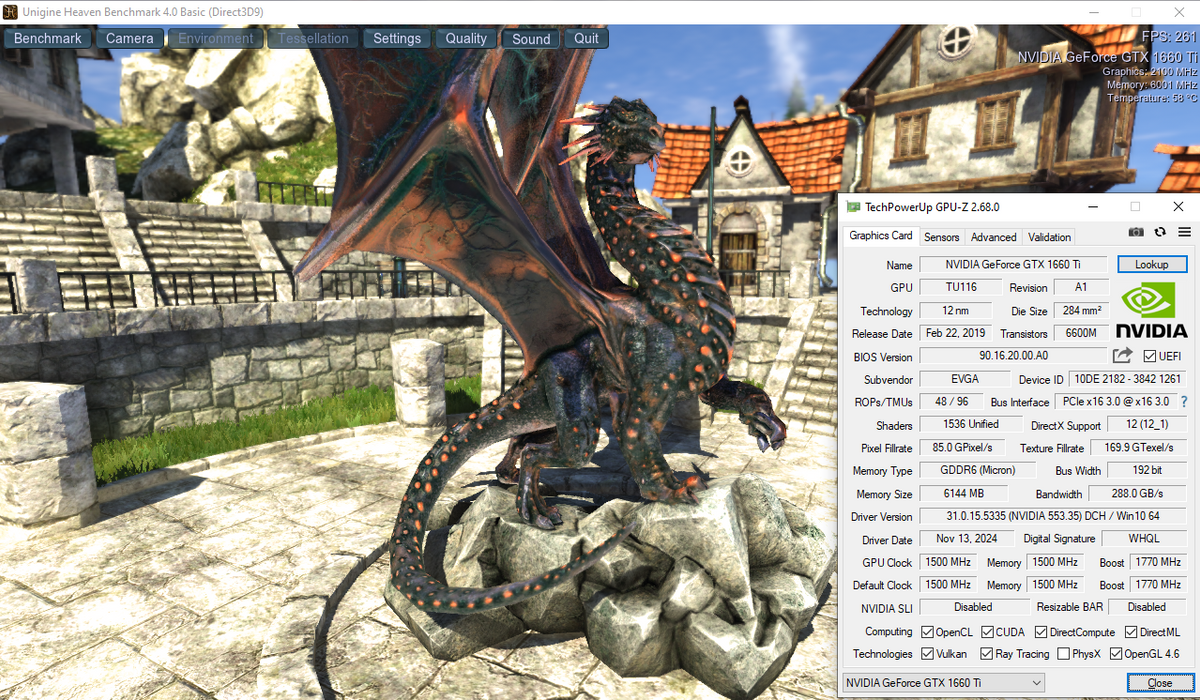Toggle the UEFI checkbox
The height and width of the screenshot is (700, 1200).
tap(1150, 356)
